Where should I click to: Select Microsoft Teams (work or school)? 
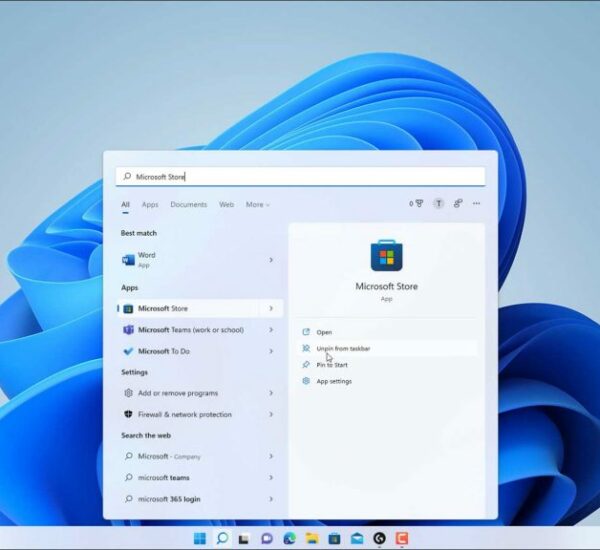[201, 330]
